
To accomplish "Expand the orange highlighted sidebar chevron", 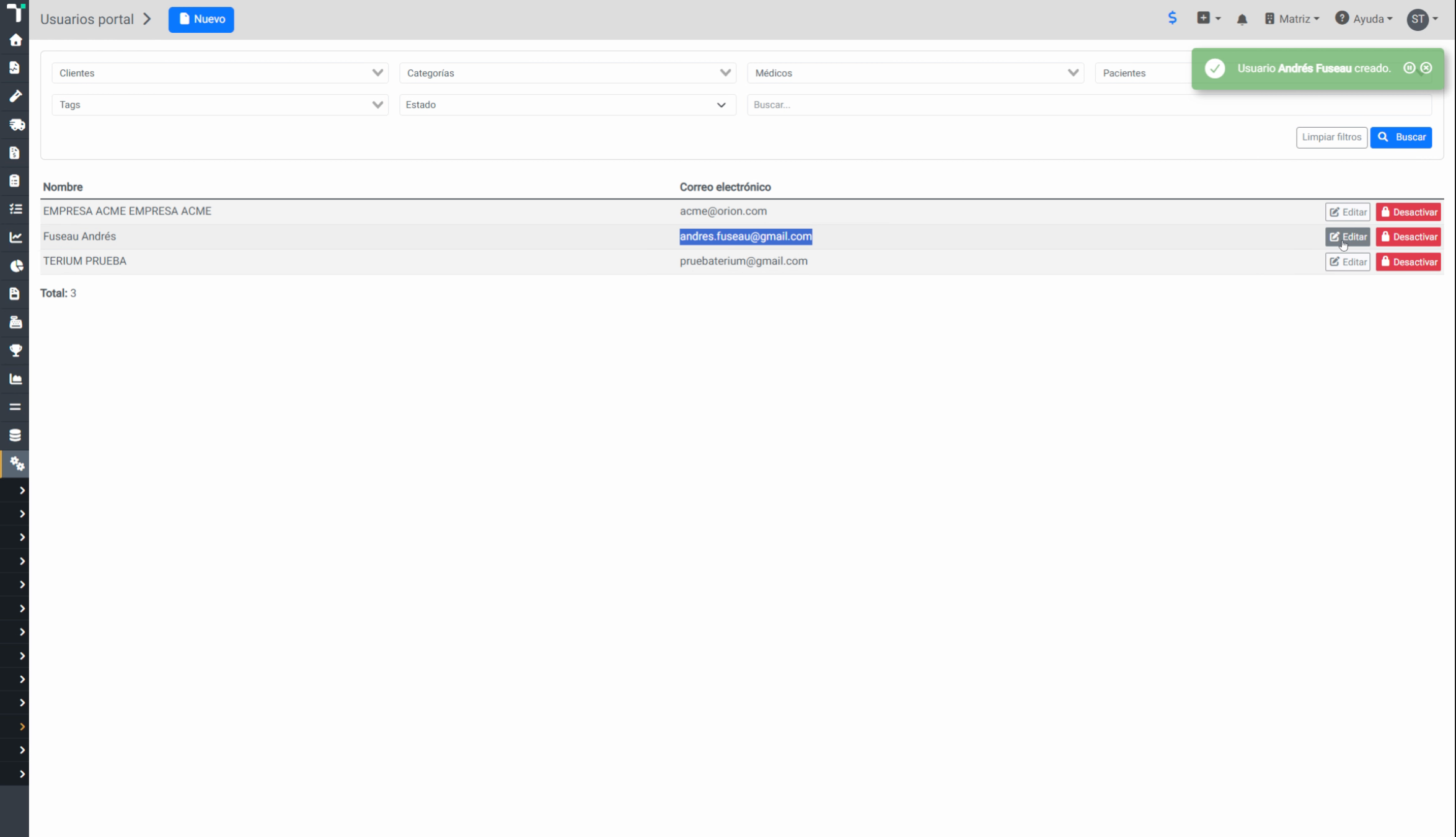I will tap(22, 727).
